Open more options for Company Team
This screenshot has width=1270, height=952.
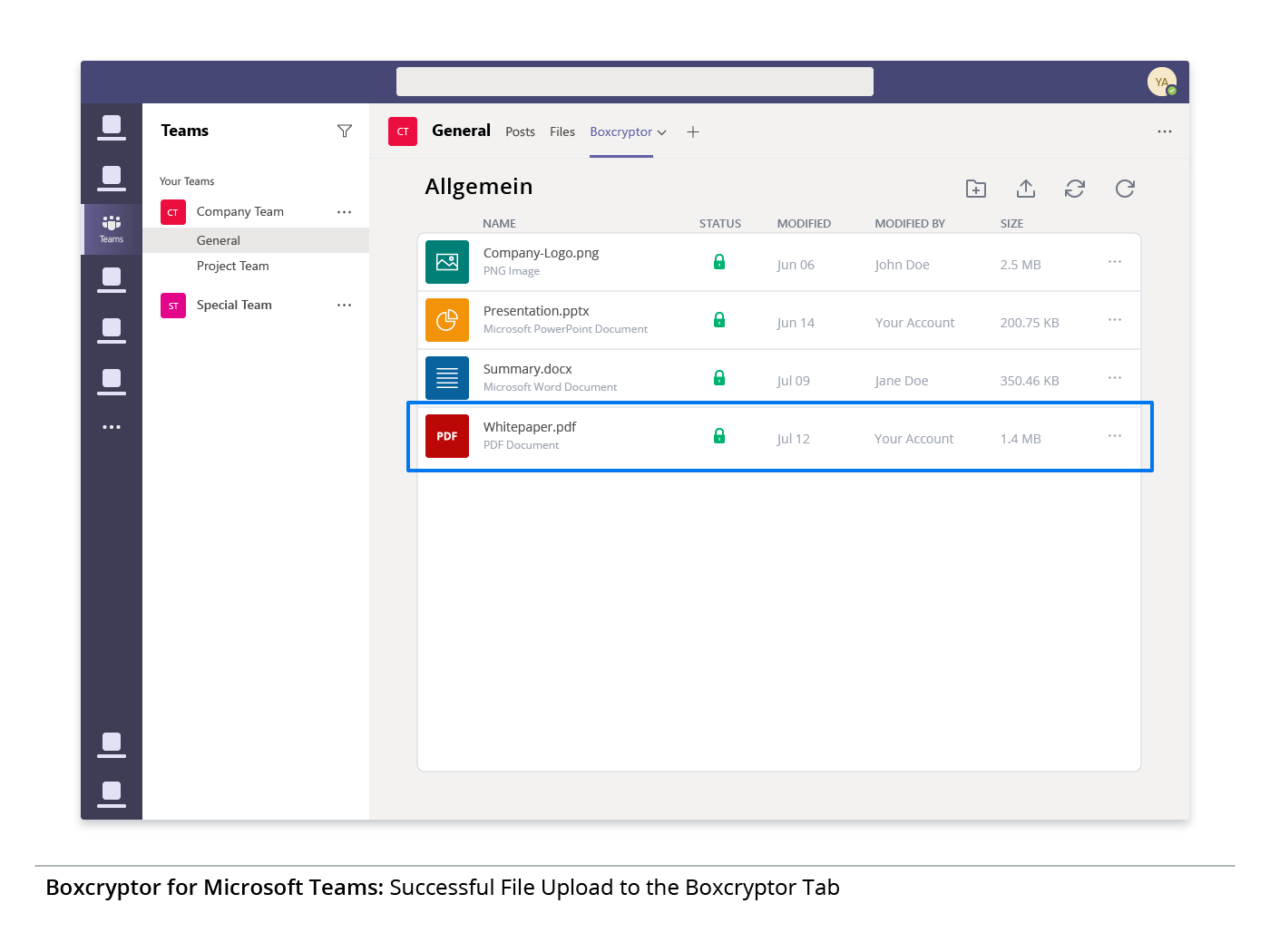pos(345,212)
